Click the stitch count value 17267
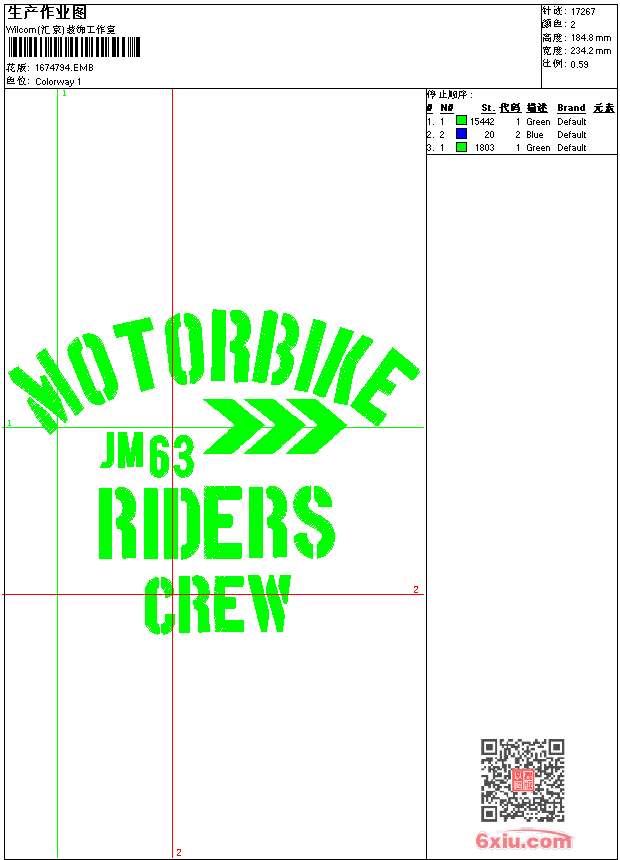The image size is (620, 860). [583, 12]
